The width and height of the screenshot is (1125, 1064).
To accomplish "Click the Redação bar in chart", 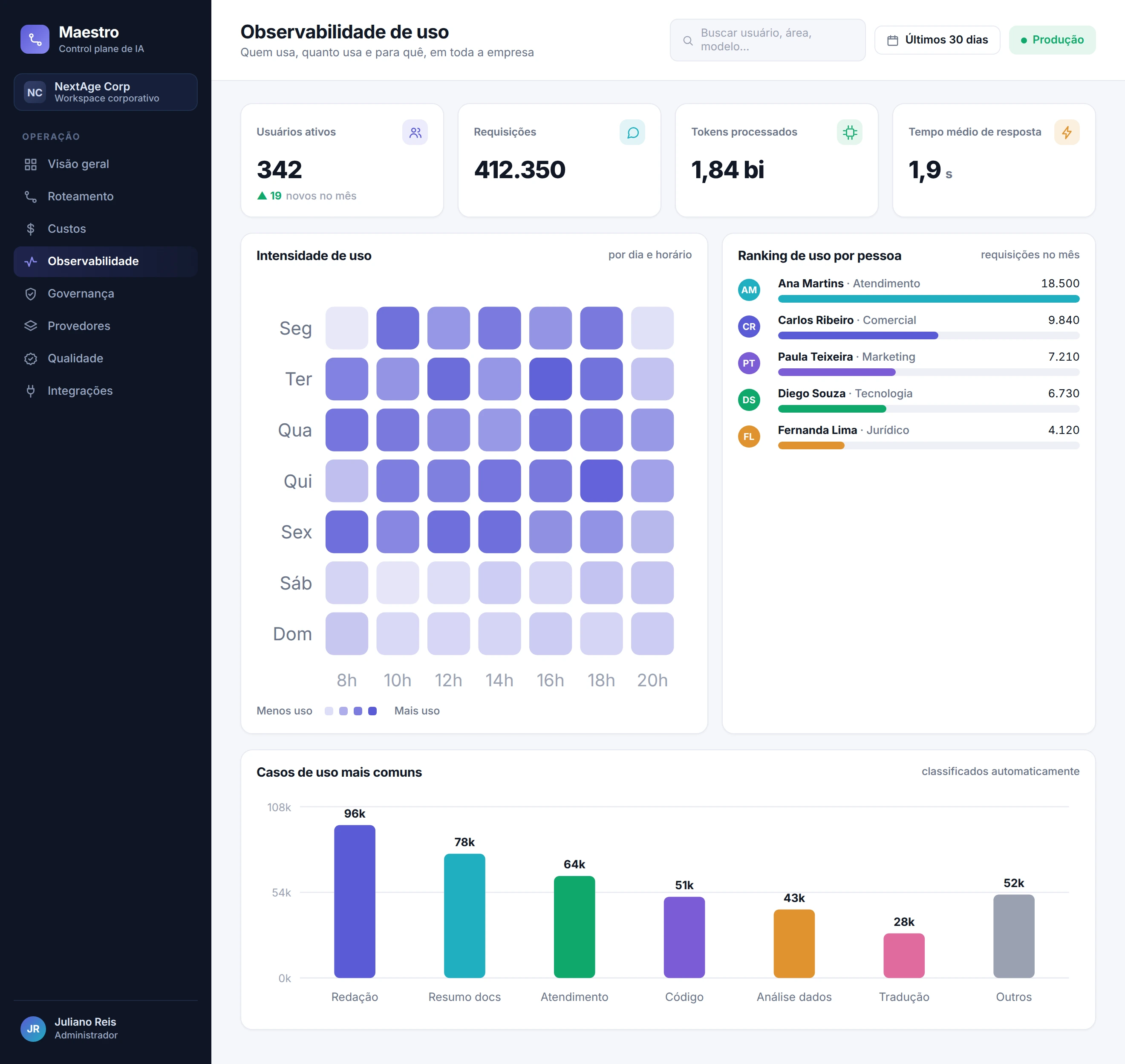I will [355, 901].
